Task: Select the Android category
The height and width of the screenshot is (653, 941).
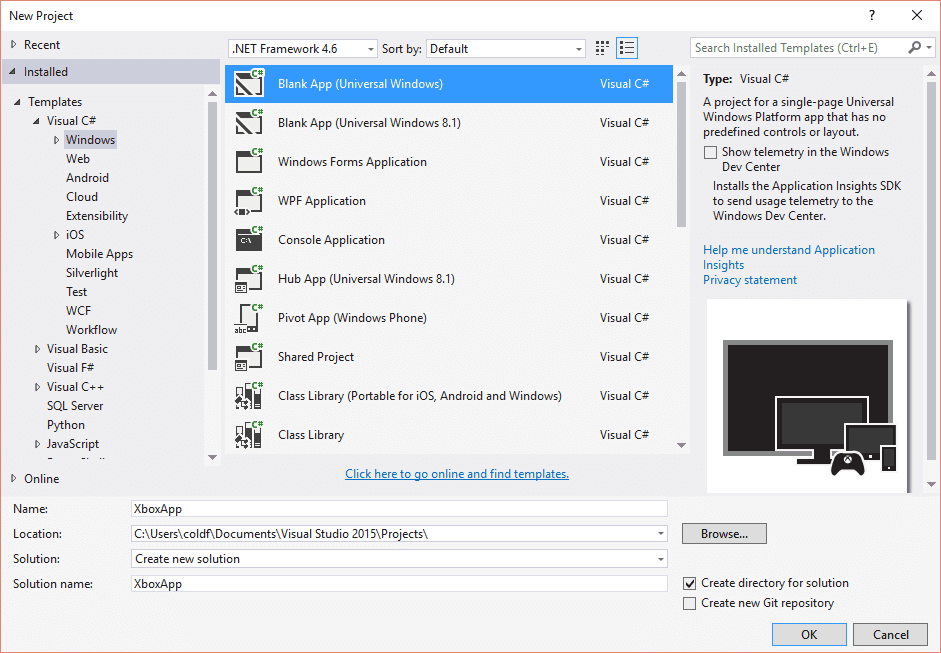Action: (88, 178)
